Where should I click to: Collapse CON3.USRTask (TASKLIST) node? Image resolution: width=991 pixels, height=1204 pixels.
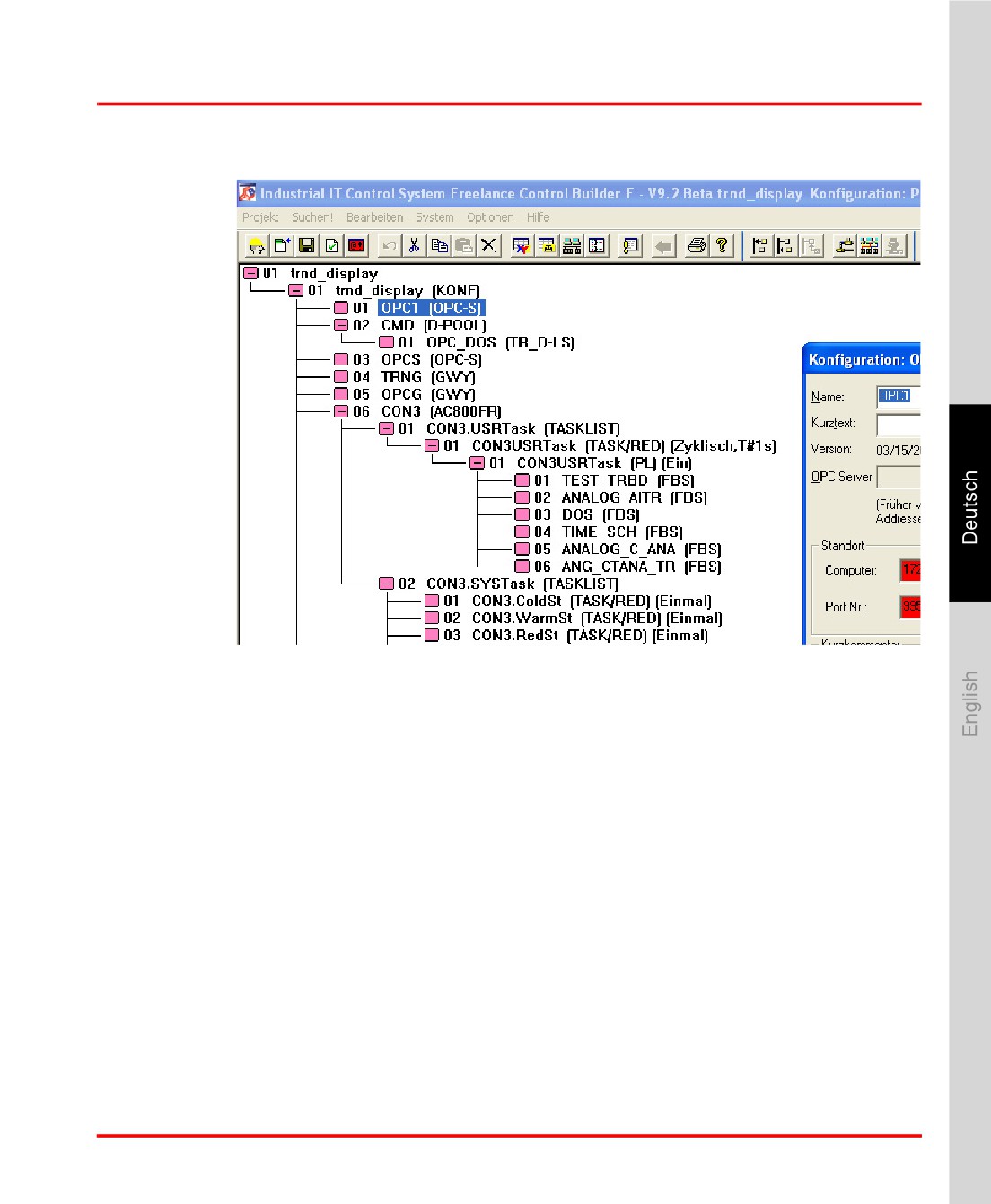pos(386,428)
